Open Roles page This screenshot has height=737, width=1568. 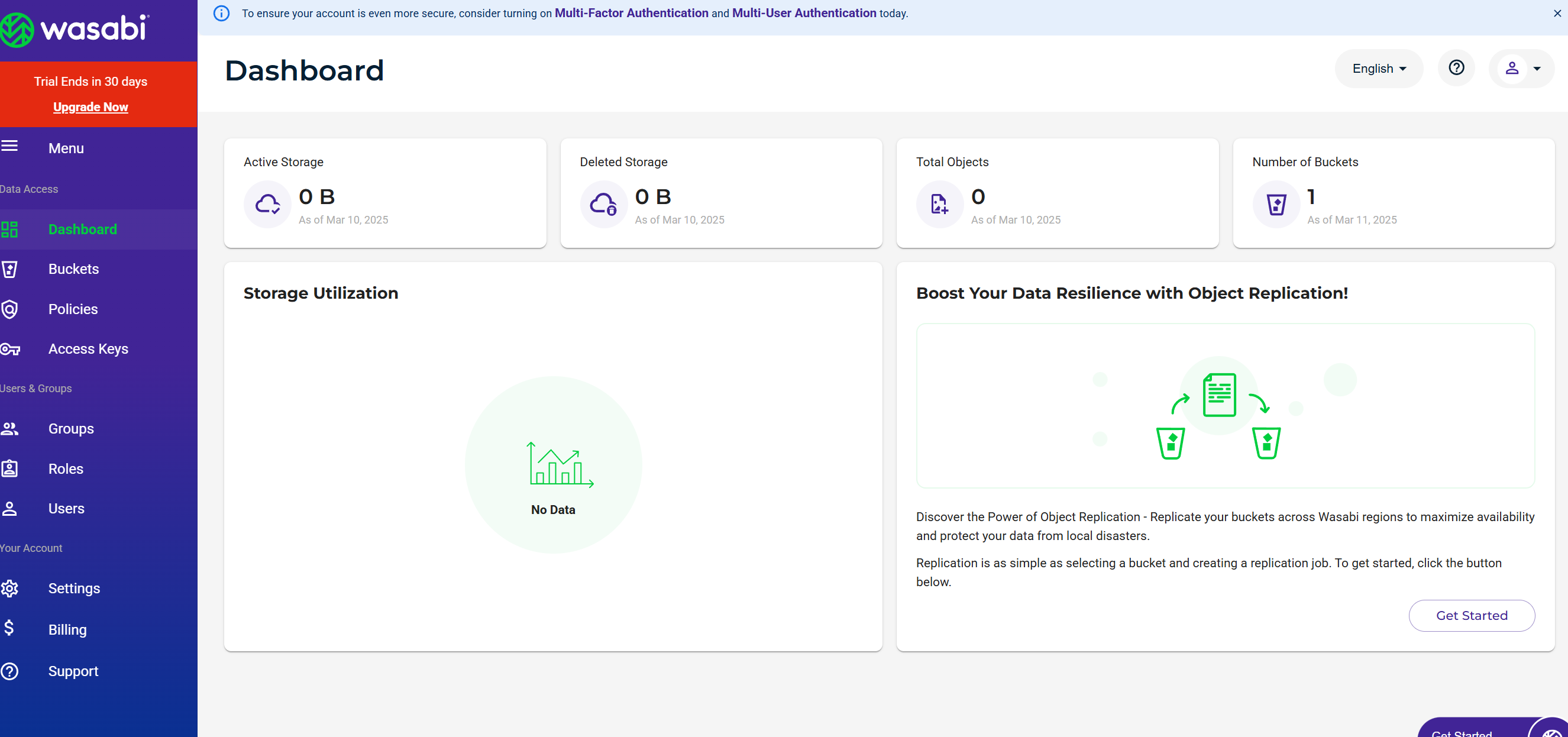pyautogui.click(x=99, y=468)
